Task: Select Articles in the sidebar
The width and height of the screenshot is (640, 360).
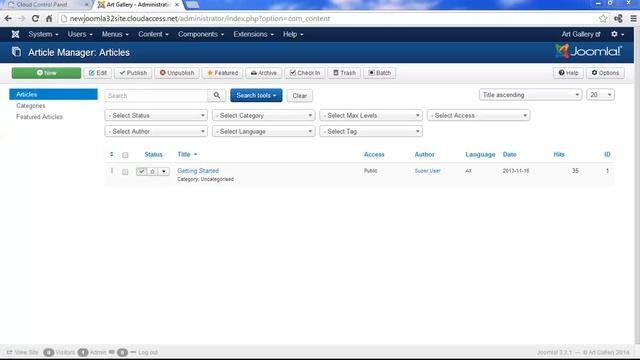Action: pos(53,94)
